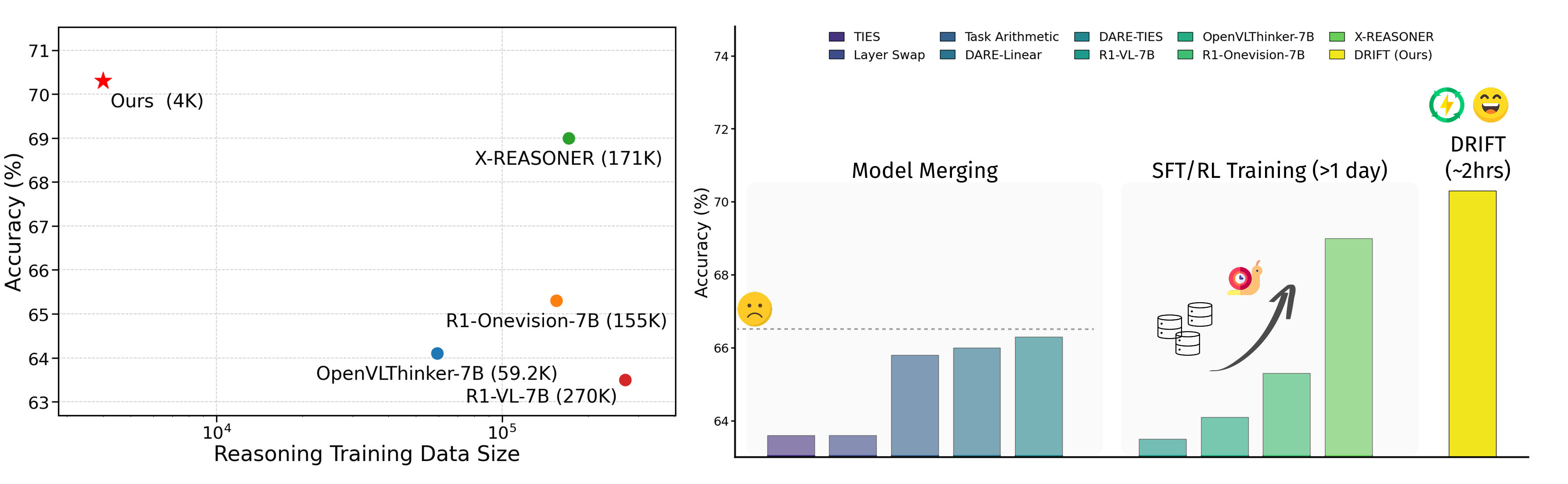Click the TIES legend color swatch
The image size is (1568, 484).
pyautogui.click(x=836, y=37)
